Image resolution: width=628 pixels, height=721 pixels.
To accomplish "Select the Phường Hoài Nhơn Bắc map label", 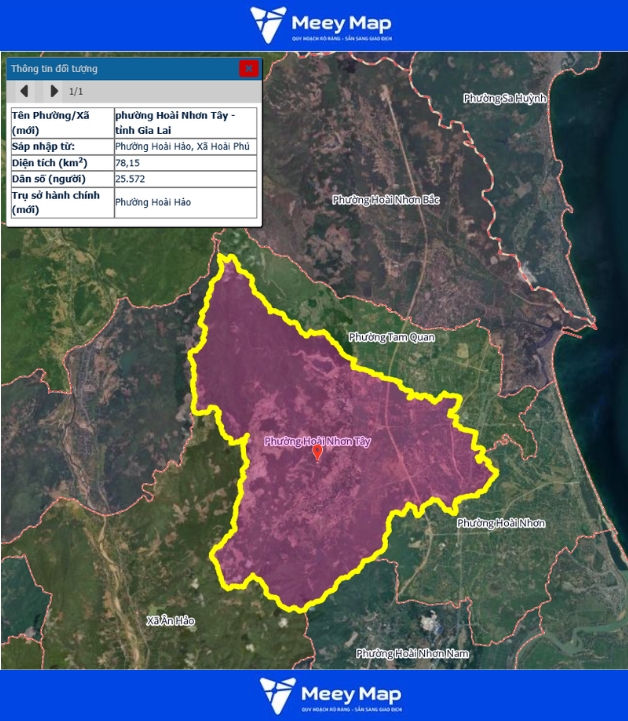I will pos(385,200).
